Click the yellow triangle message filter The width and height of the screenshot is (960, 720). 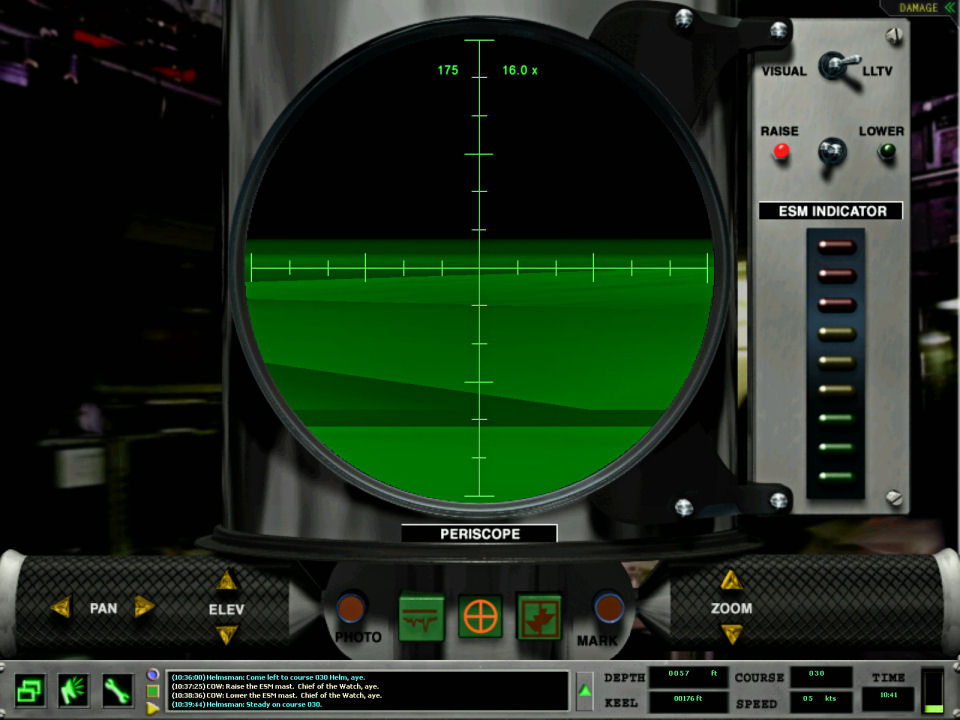coord(152,708)
